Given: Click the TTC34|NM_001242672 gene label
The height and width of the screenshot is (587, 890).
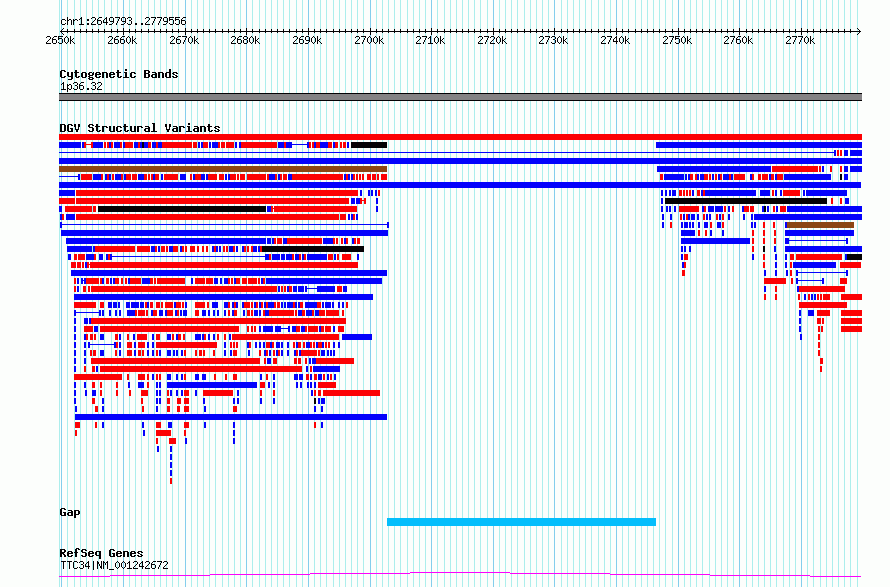Looking at the screenshot, I should coord(114,565).
